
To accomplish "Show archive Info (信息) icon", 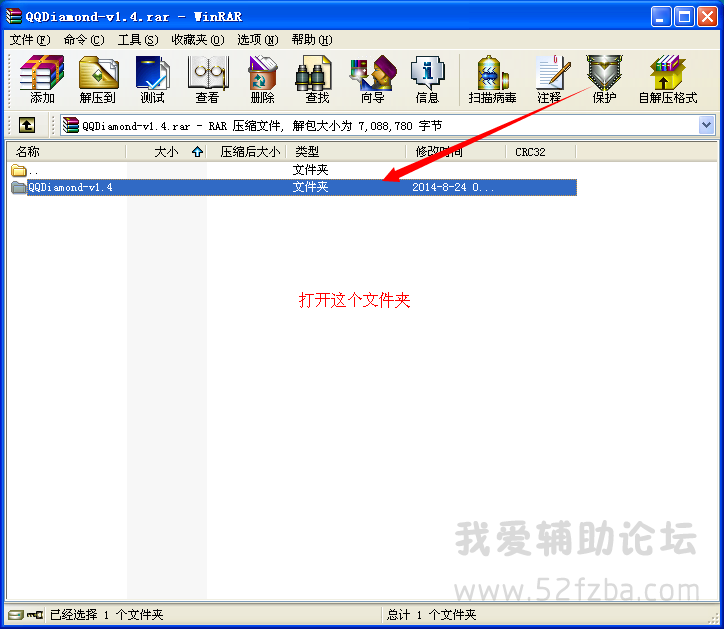I will coord(428,79).
